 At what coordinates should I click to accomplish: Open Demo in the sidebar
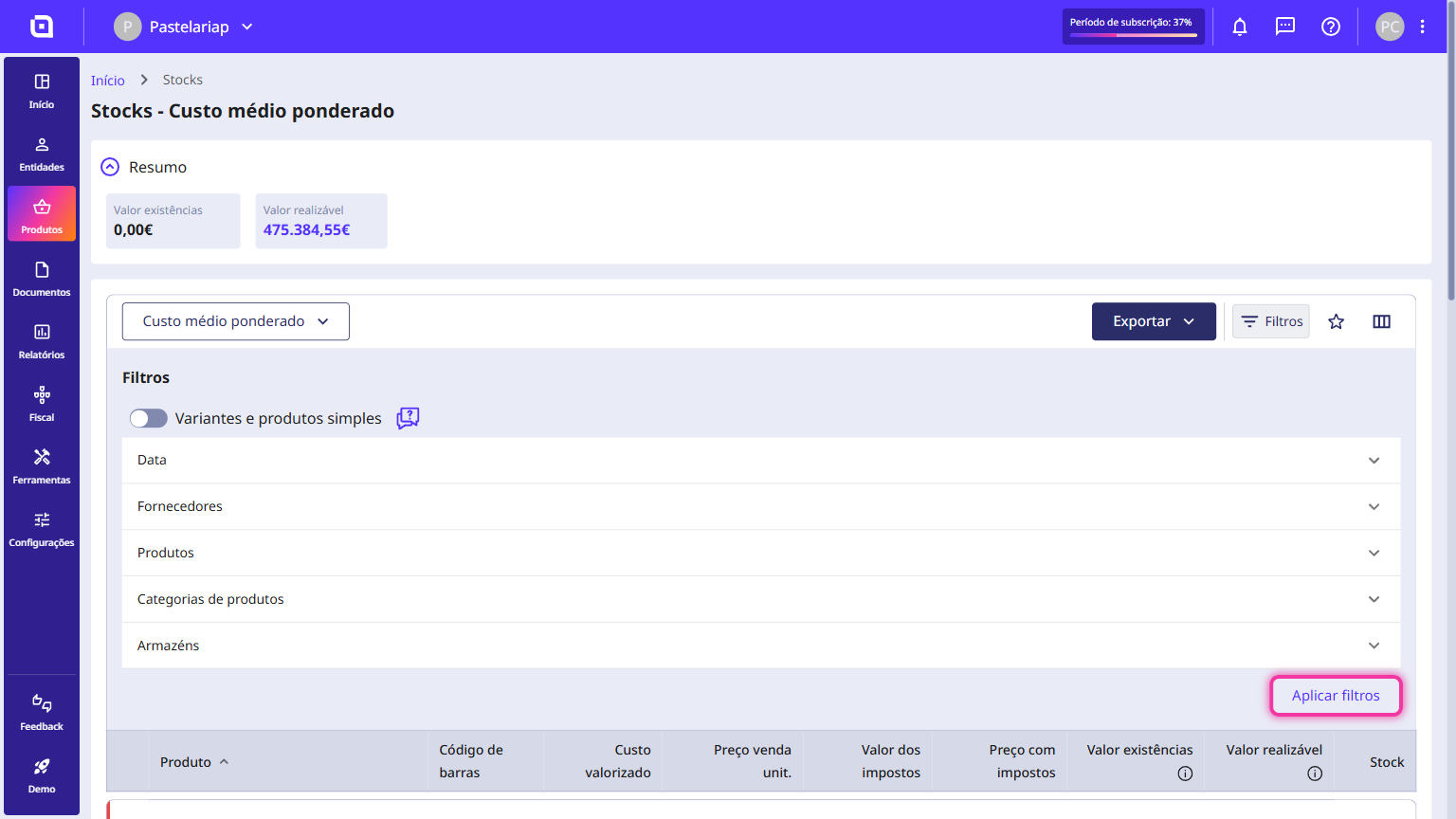(x=42, y=776)
